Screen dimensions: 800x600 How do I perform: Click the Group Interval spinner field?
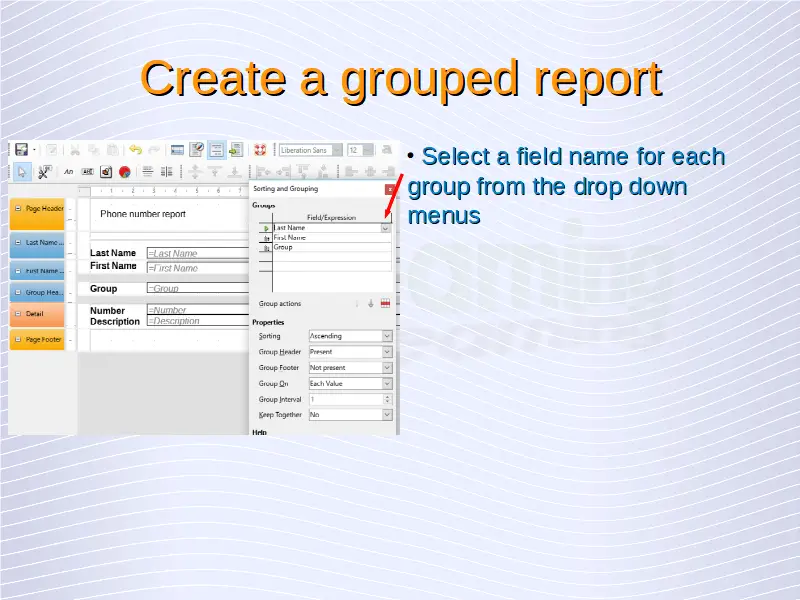tap(351, 399)
